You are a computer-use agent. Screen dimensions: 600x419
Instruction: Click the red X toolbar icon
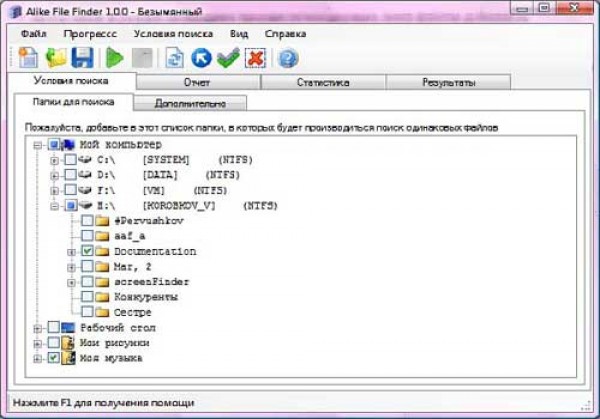point(256,58)
